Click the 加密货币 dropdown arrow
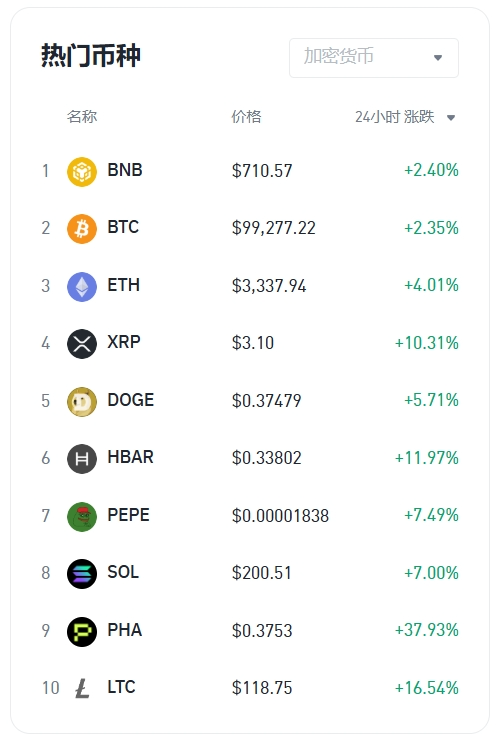Viewport: 497px width, 744px height. [438, 58]
